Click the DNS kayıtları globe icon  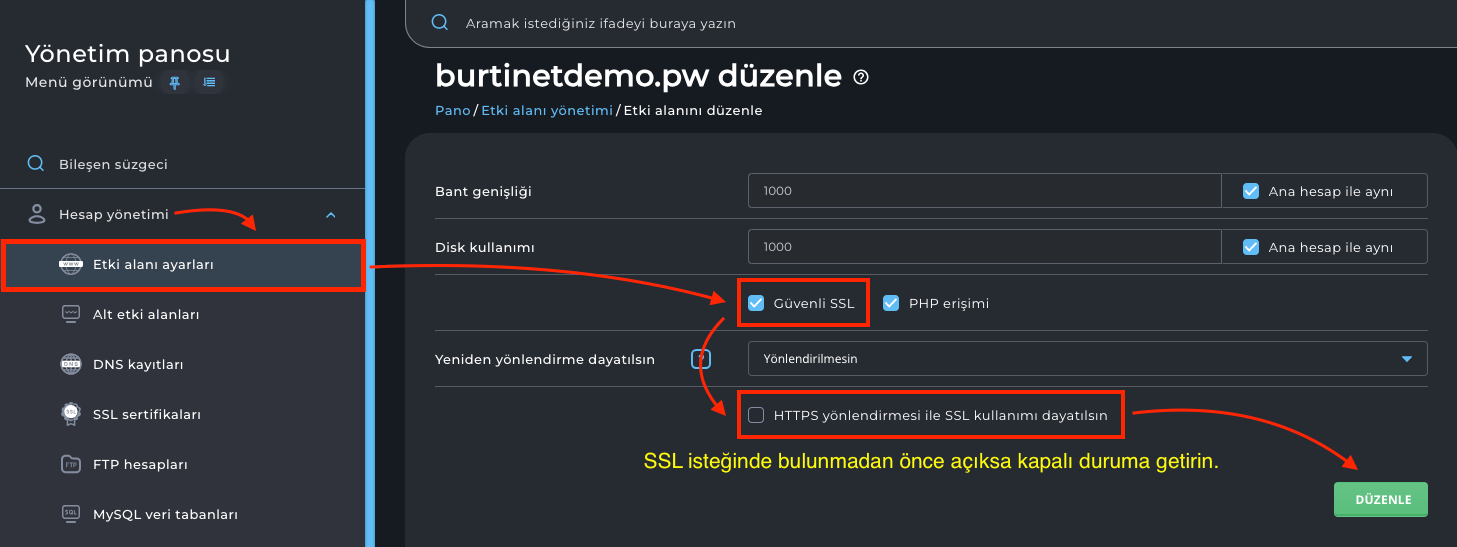[x=71, y=364]
